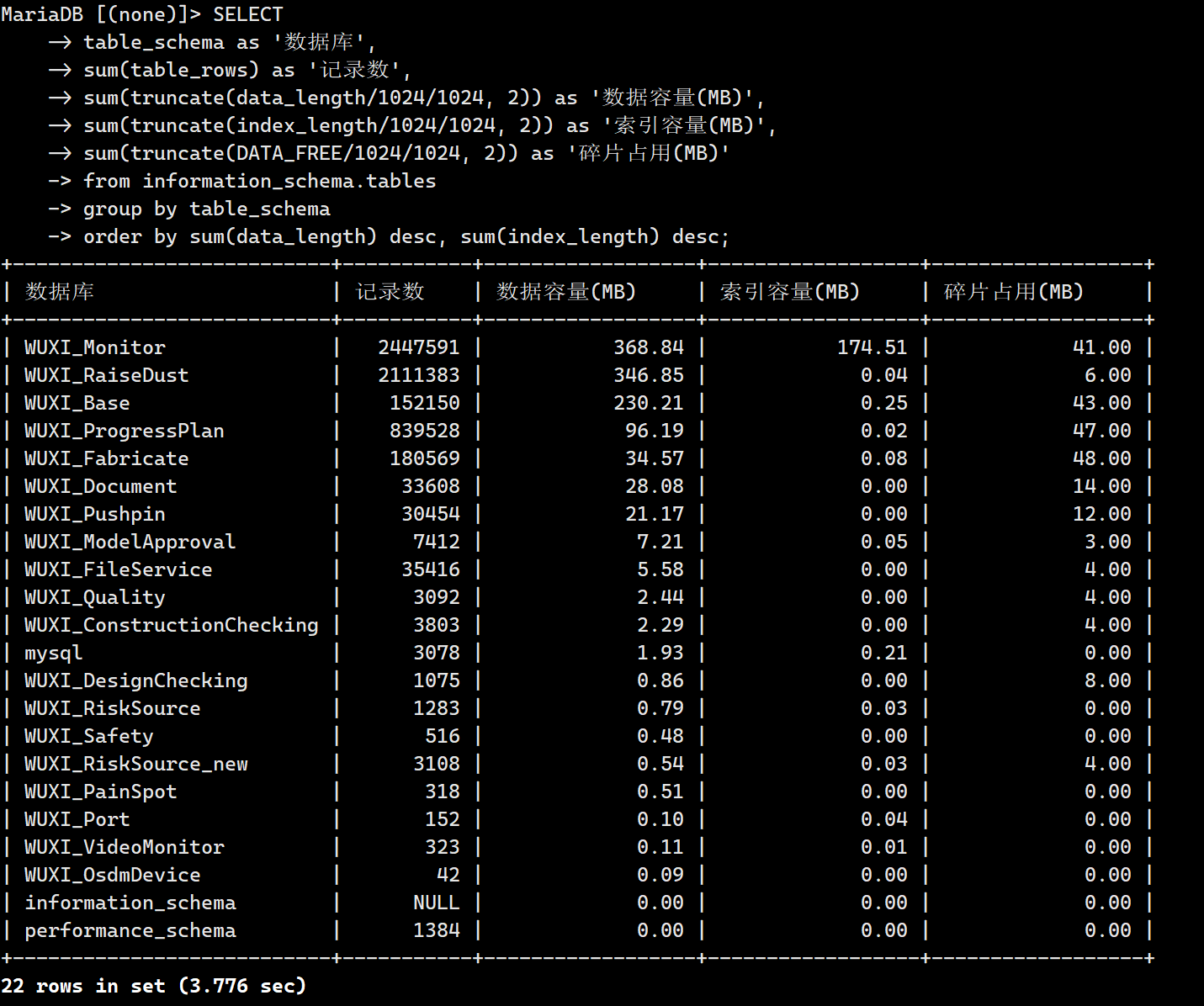Click the '数据容量(MB)' column header
The height and width of the screenshot is (1006, 1204).
[566, 292]
